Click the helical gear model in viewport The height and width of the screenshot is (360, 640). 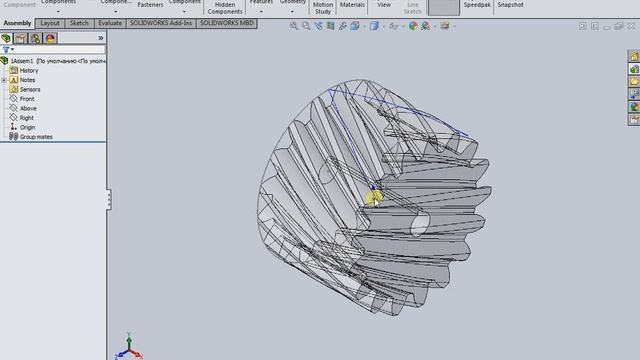(x=373, y=198)
